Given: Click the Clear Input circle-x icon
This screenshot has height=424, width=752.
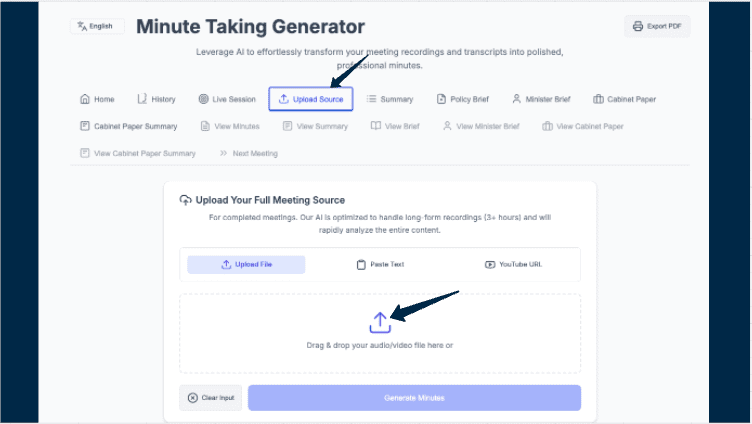Looking at the screenshot, I should click(193, 398).
